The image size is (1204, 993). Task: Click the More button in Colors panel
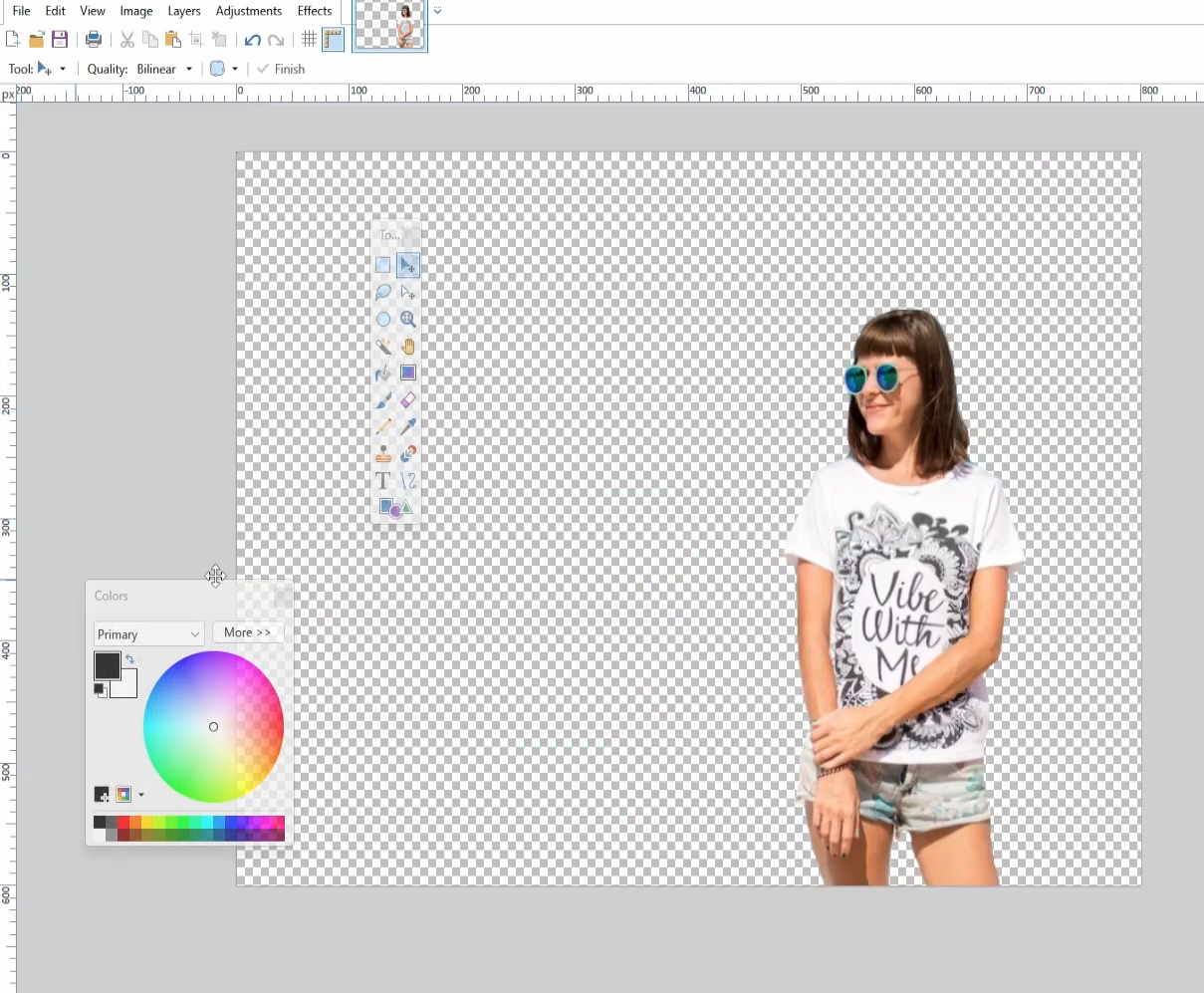247,631
